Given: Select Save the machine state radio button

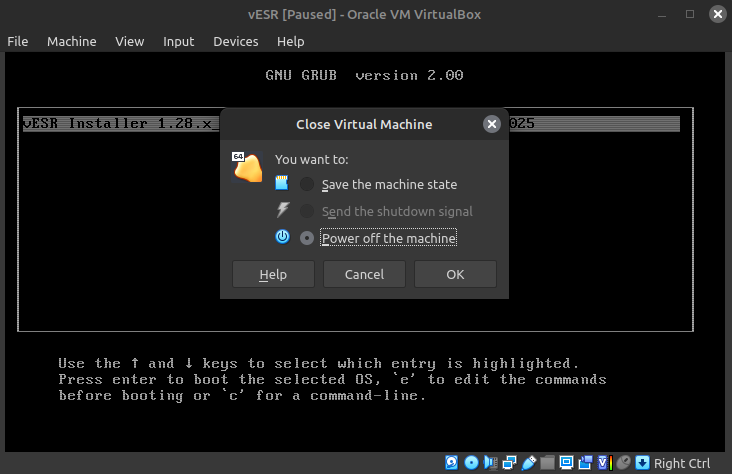Looking at the screenshot, I should [307, 184].
